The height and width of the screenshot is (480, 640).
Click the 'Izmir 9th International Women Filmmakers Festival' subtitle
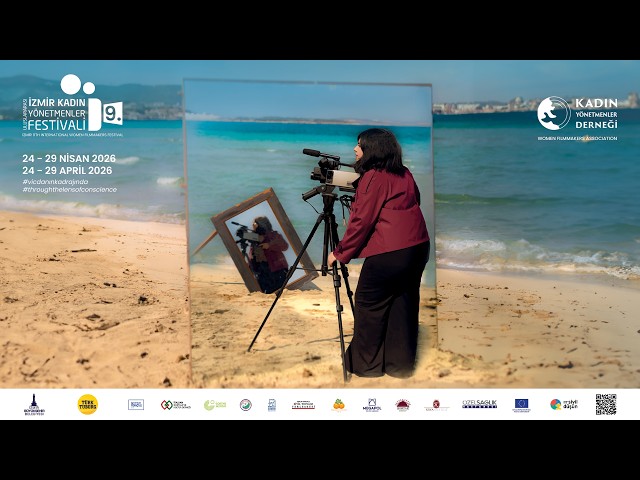pyautogui.click(x=72, y=134)
